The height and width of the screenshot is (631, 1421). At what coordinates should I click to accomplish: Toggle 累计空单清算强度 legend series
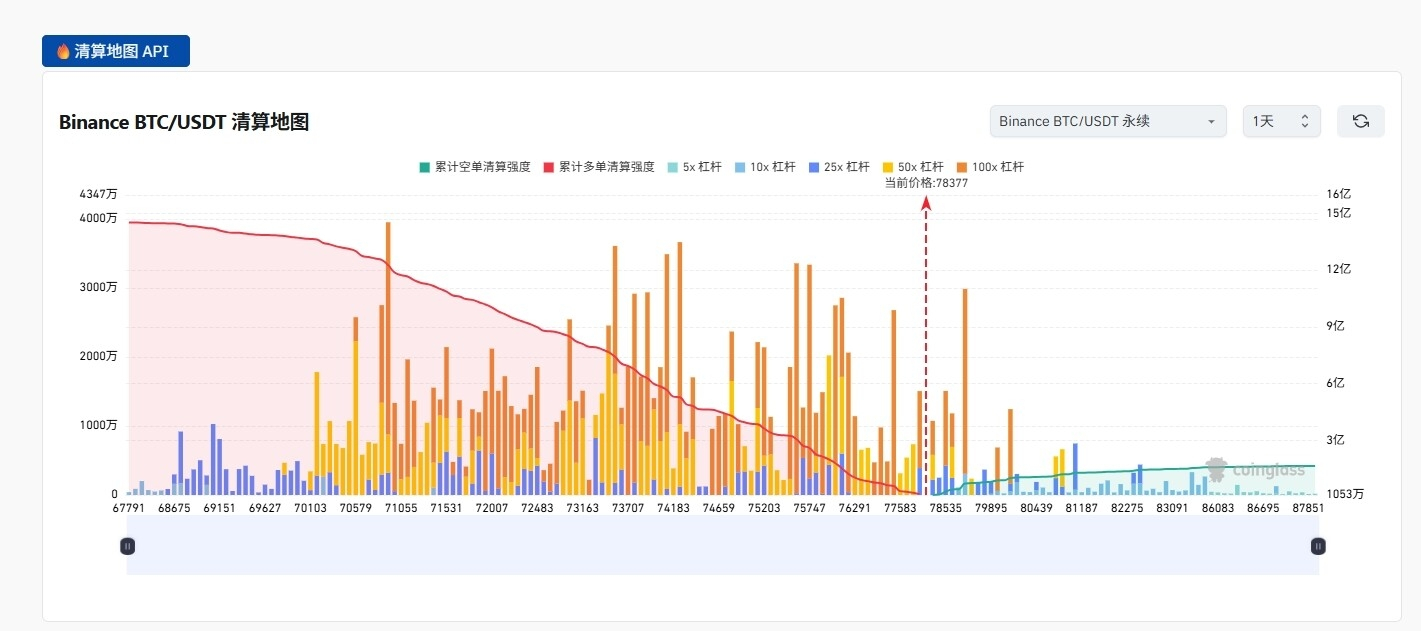coord(475,167)
